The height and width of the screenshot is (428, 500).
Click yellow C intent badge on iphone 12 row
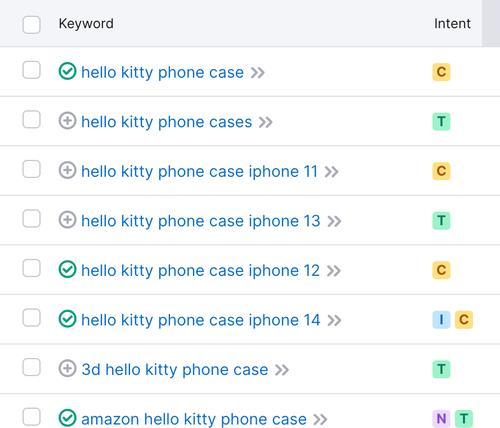441,270
